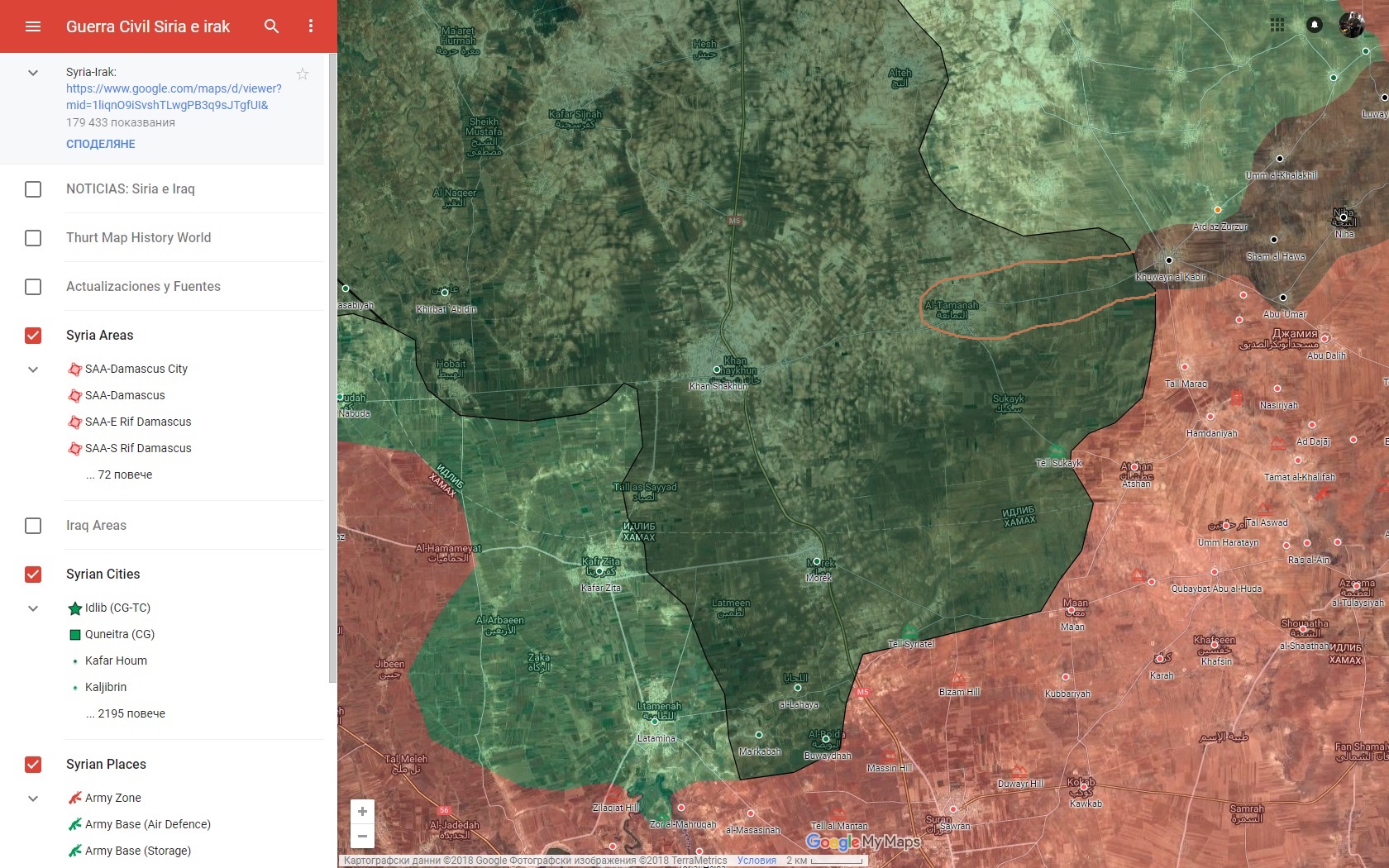Show 2195 more Syrian Cities items
The width and height of the screenshot is (1389, 868).
click(x=126, y=713)
